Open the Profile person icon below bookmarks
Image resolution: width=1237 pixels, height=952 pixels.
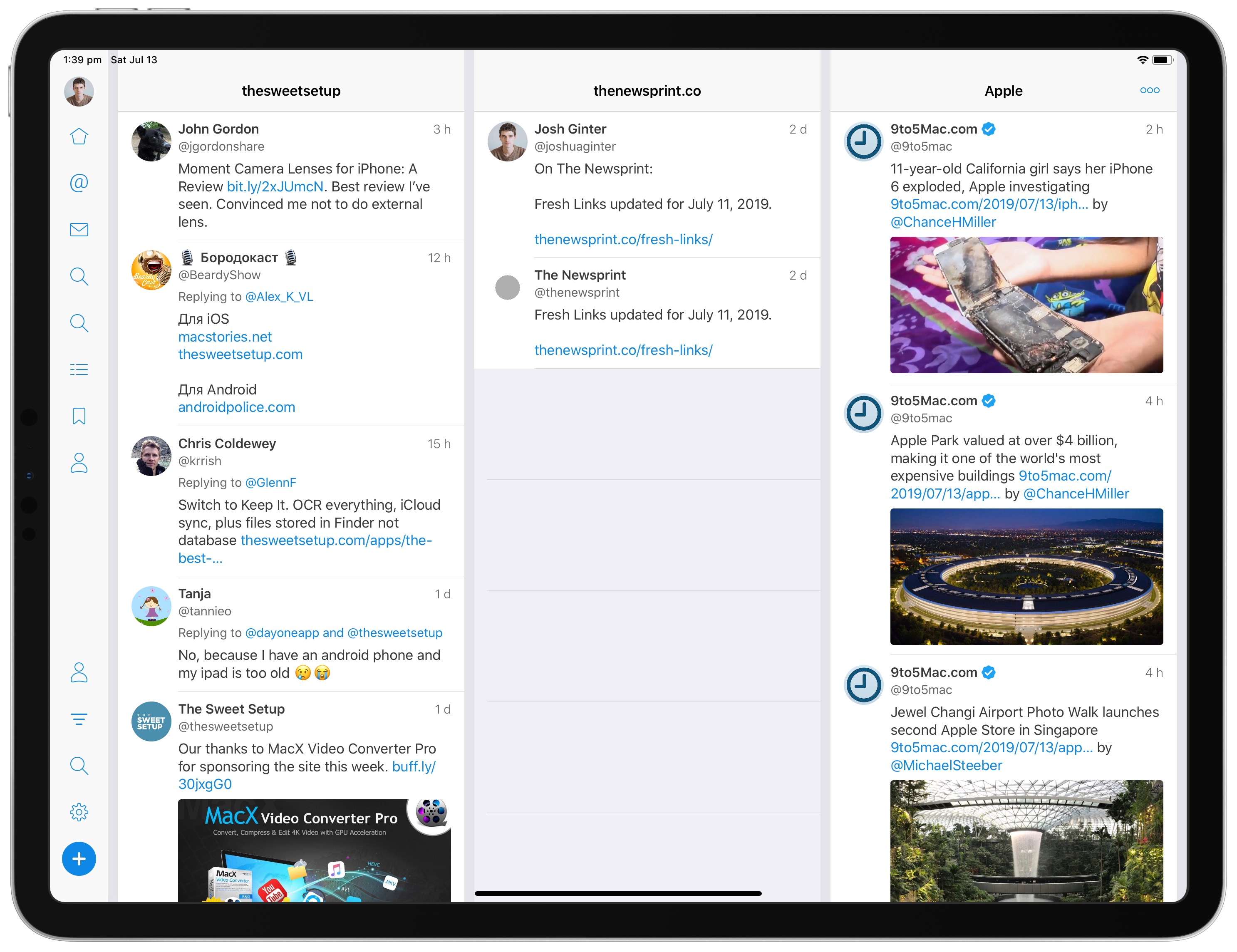click(x=79, y=463)
